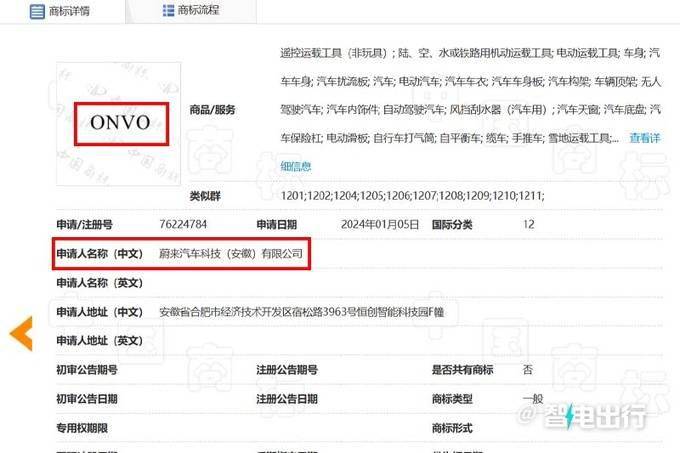
Task: Click the 商标详情 document icon
Action: tap(37, 12)
